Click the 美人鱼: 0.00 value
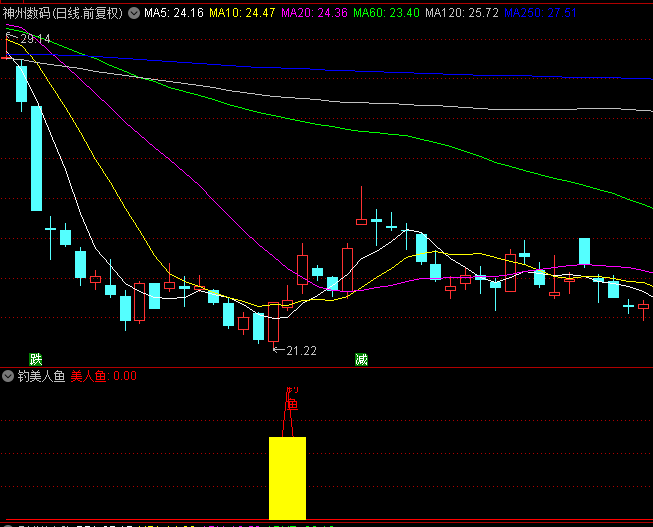Image resolution: width=653 pixels, height=527 pixels. (x=104, y=376)
